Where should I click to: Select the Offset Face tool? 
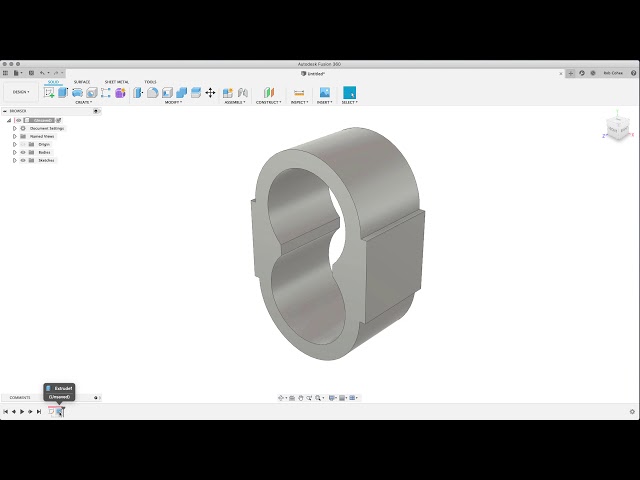196,93
